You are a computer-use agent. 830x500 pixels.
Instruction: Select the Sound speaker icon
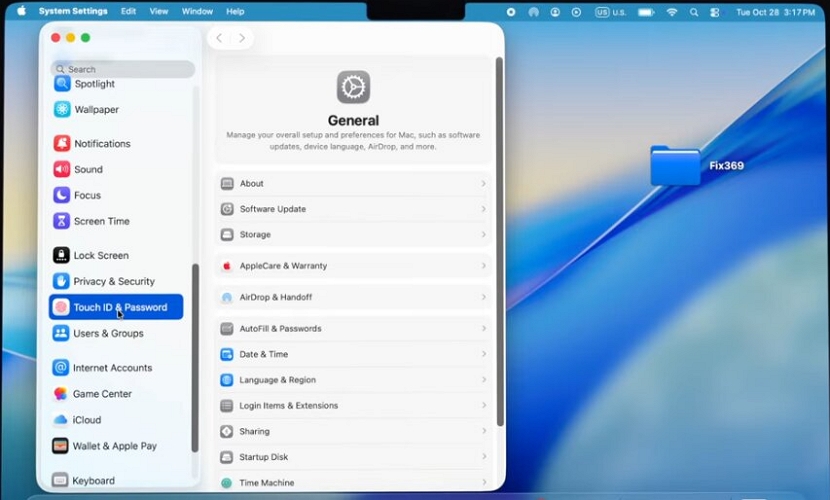(62, 169)
